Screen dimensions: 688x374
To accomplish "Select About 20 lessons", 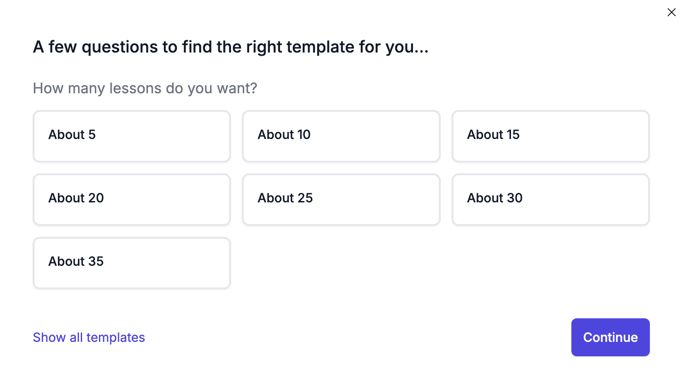I will 132,200.
